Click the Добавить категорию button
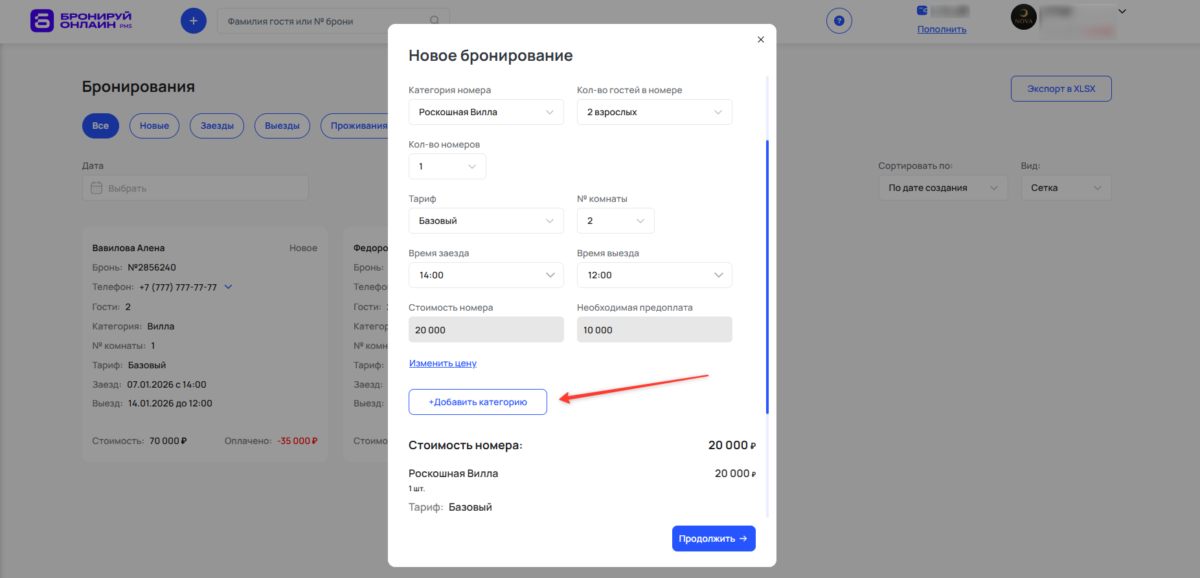Screen dimensions: 1200x578 (x=476, y=401)
